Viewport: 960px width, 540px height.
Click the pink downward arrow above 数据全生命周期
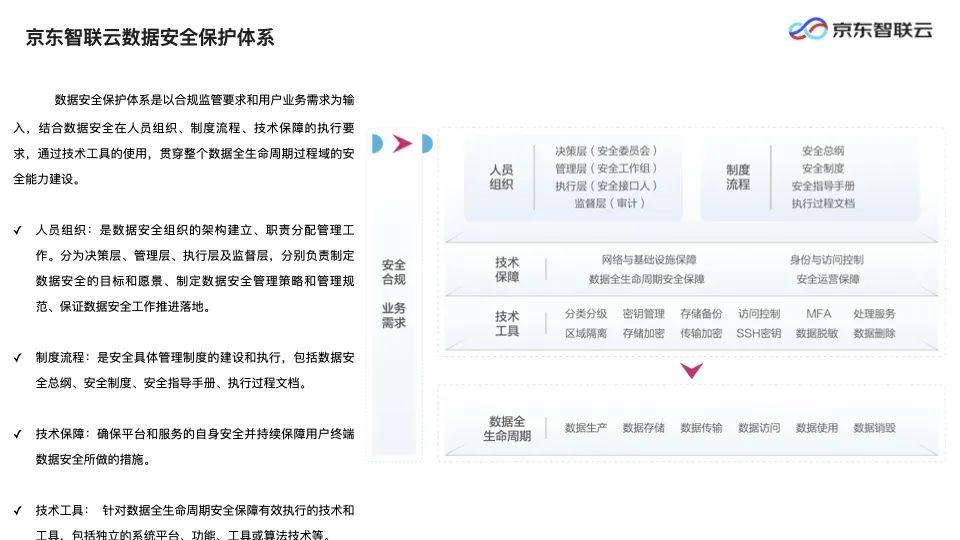pos(691,370)
